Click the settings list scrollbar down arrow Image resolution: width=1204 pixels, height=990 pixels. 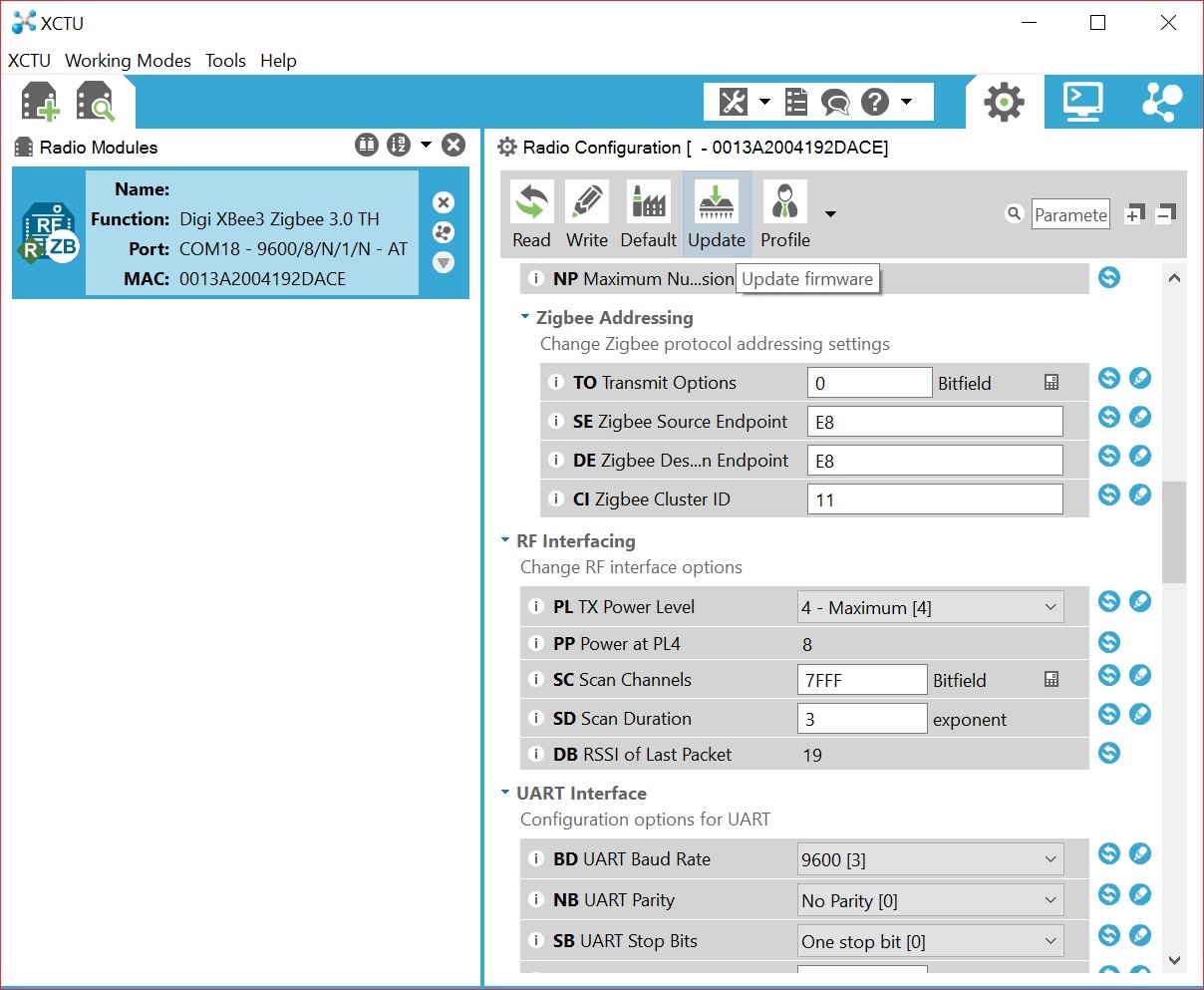[x=1174, y=960]
